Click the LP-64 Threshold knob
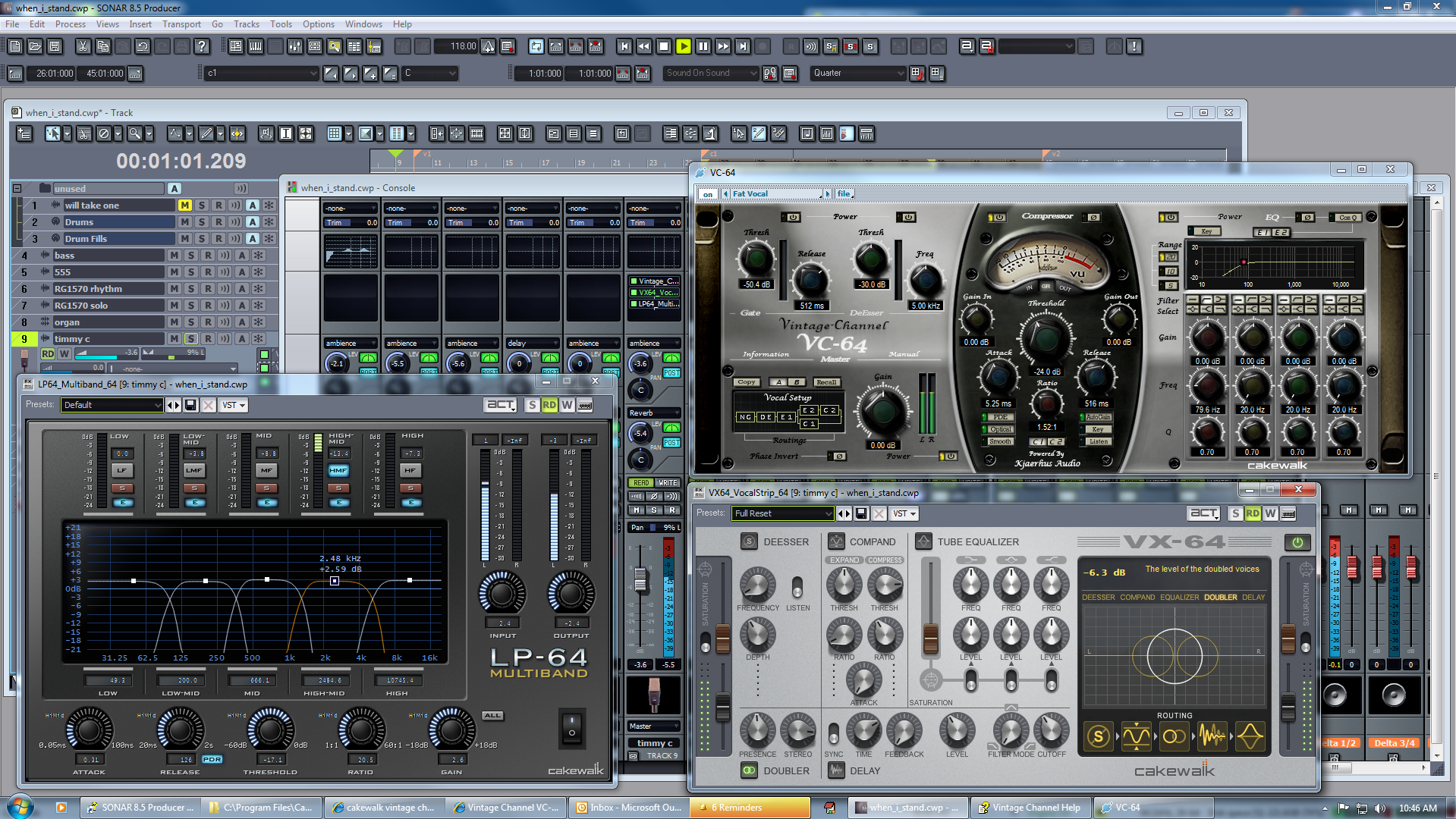Screen dimensions: 1456x819 (270, 730)
